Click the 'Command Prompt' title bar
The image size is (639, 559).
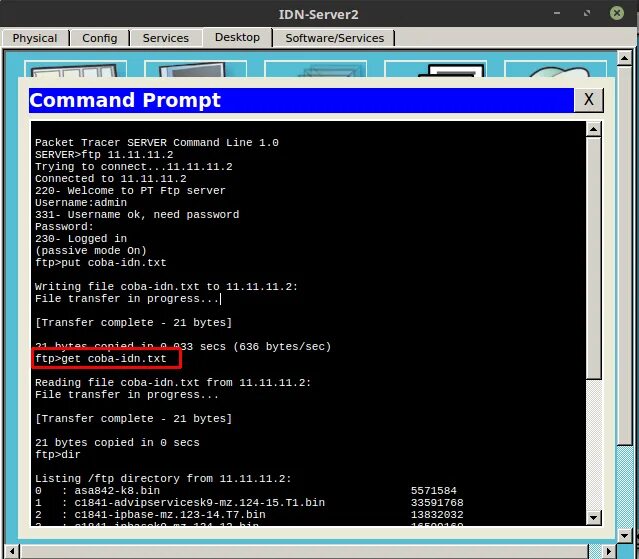301,100
